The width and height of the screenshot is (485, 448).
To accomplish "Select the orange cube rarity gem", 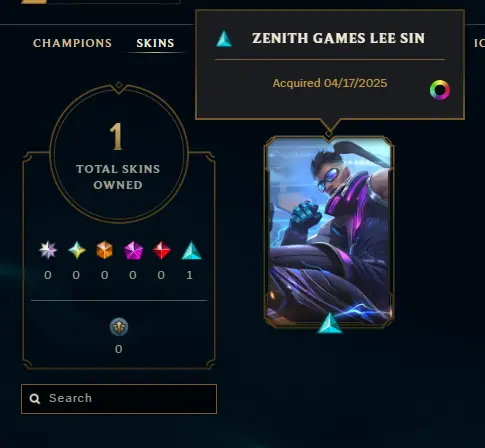I will pos(105,250).
